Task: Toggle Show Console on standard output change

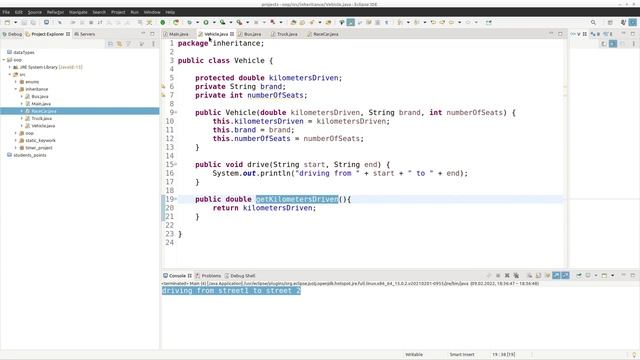Action: pos(556,276)
